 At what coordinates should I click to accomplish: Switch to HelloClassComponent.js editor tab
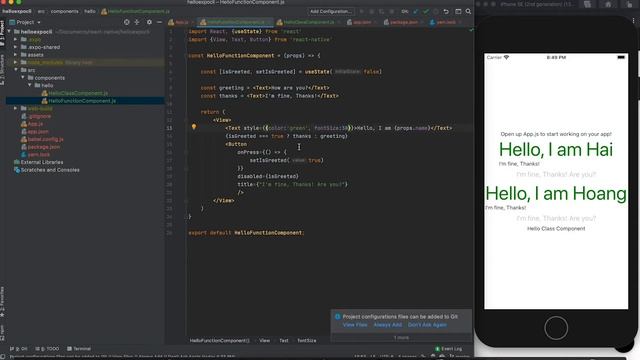[x=308, y=22]
